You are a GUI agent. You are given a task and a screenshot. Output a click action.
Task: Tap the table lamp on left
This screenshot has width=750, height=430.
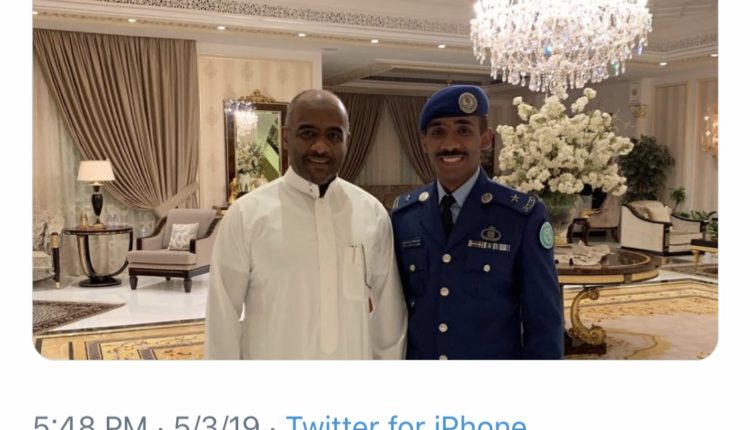(x=96, y=192)
